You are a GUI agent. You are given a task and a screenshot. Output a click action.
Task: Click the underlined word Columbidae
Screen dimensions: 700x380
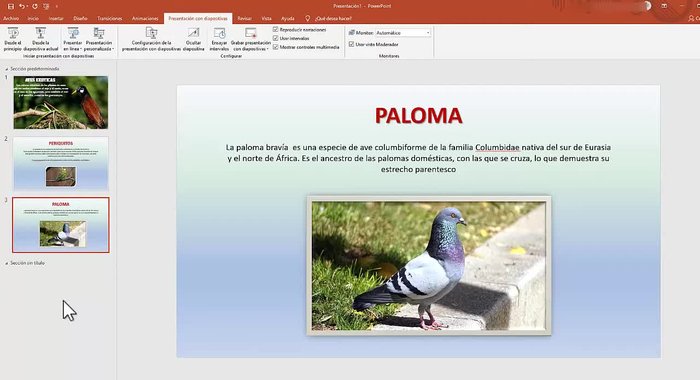click(x=497, y=147)
